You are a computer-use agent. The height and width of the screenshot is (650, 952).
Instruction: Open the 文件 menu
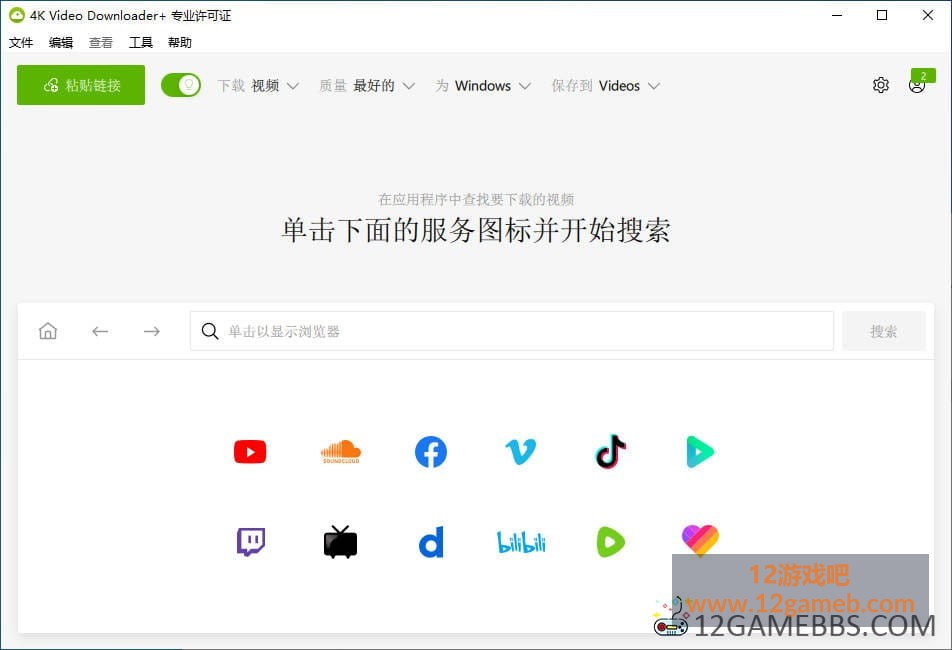tap(21, 42)
